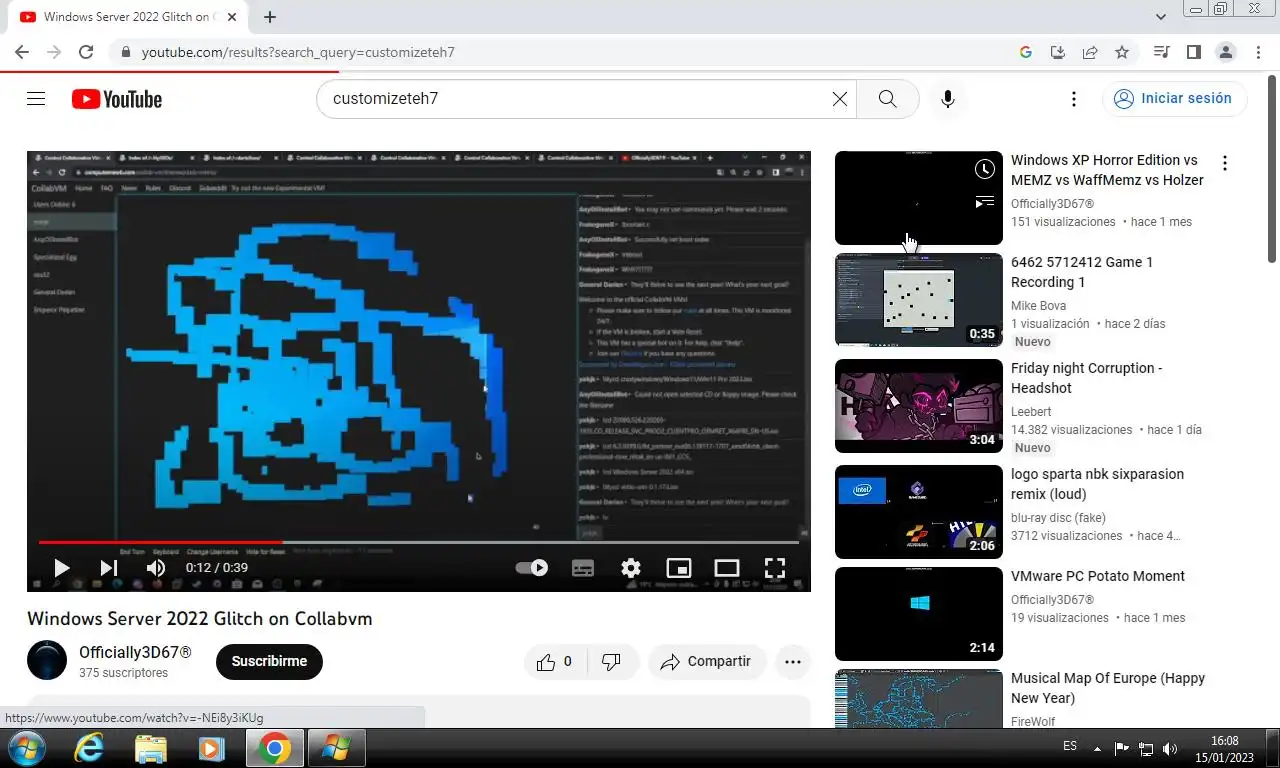Screen dimensions: 1280x768
Task: Click the ES language indicator
Action: (x=1070, y=747)
